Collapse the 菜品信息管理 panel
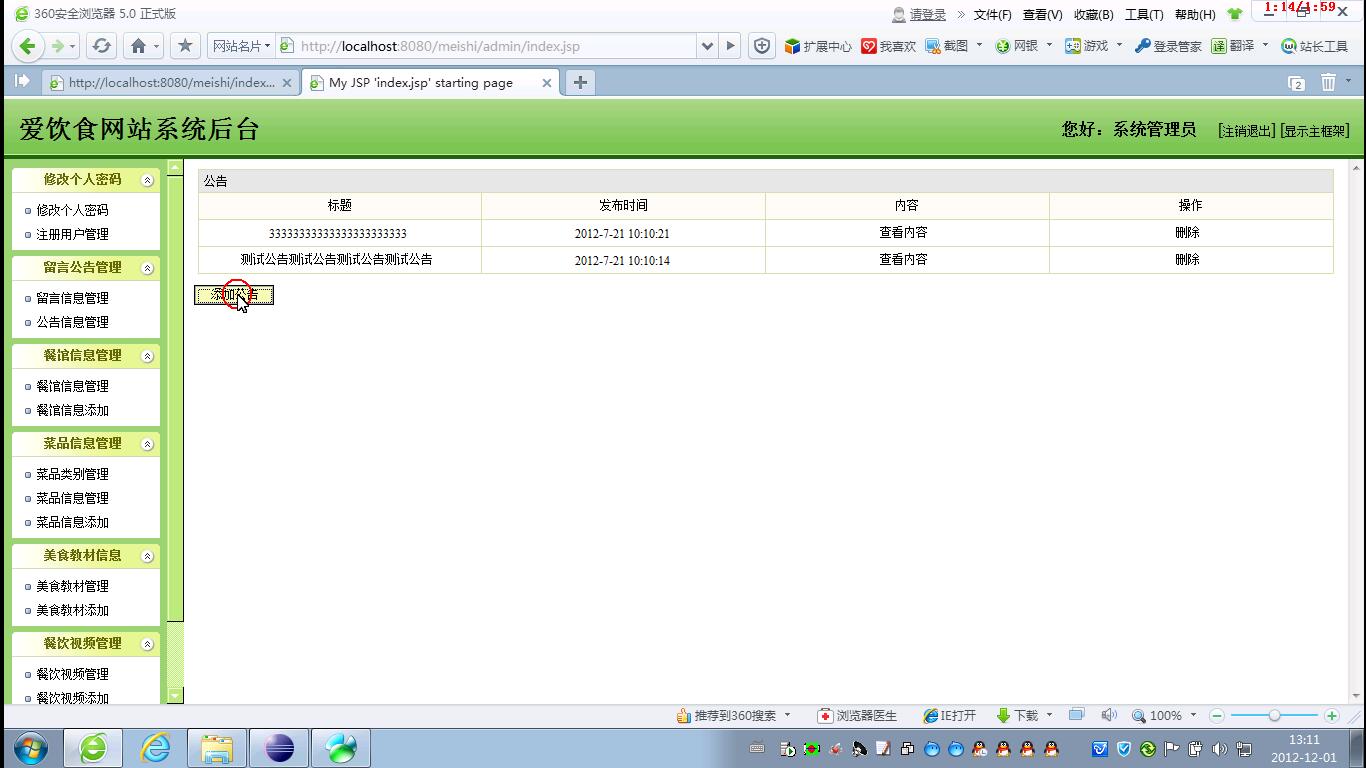 tap(147, 444)
